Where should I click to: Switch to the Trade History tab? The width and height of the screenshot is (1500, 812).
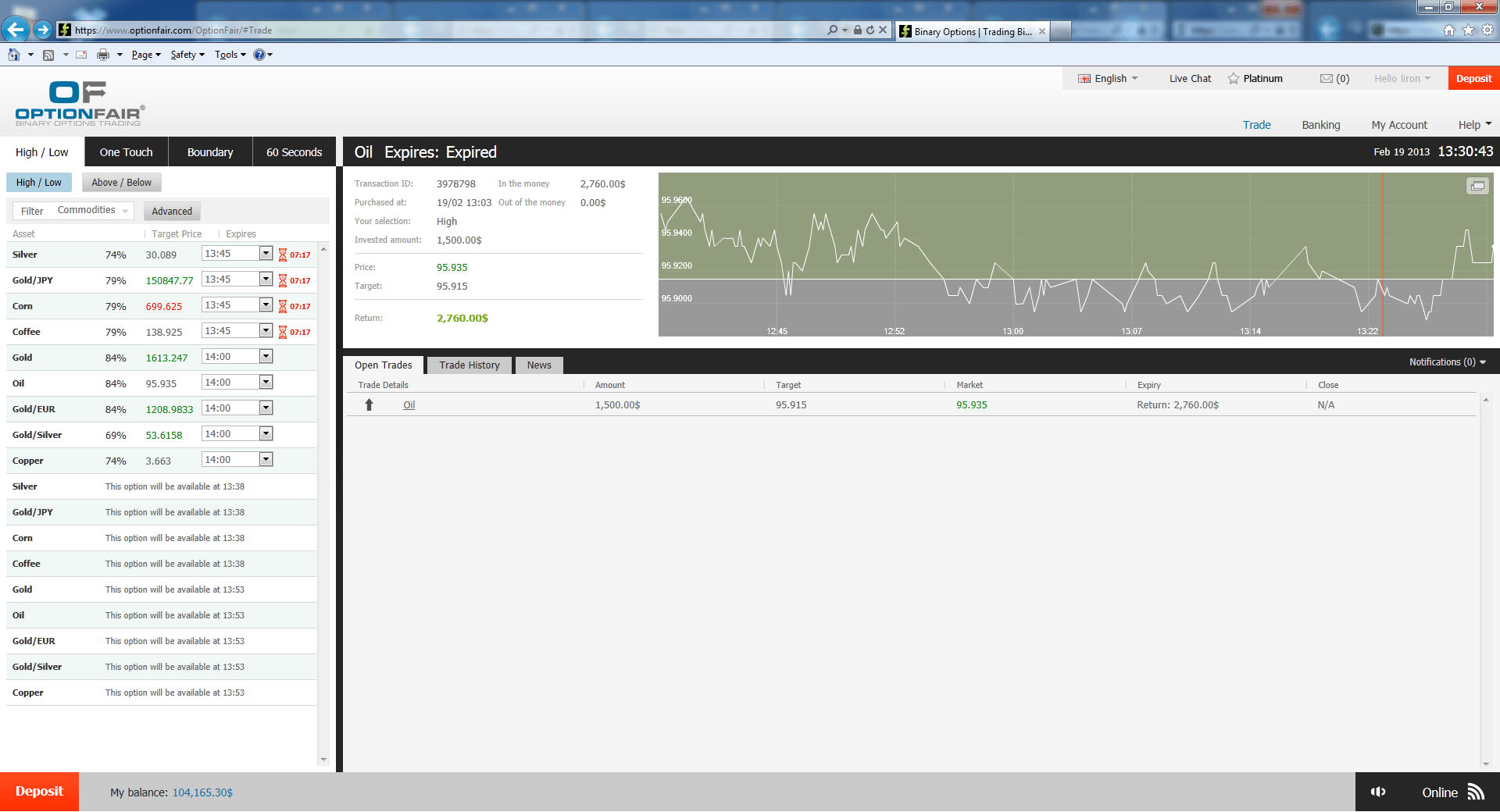click(469, 365)
